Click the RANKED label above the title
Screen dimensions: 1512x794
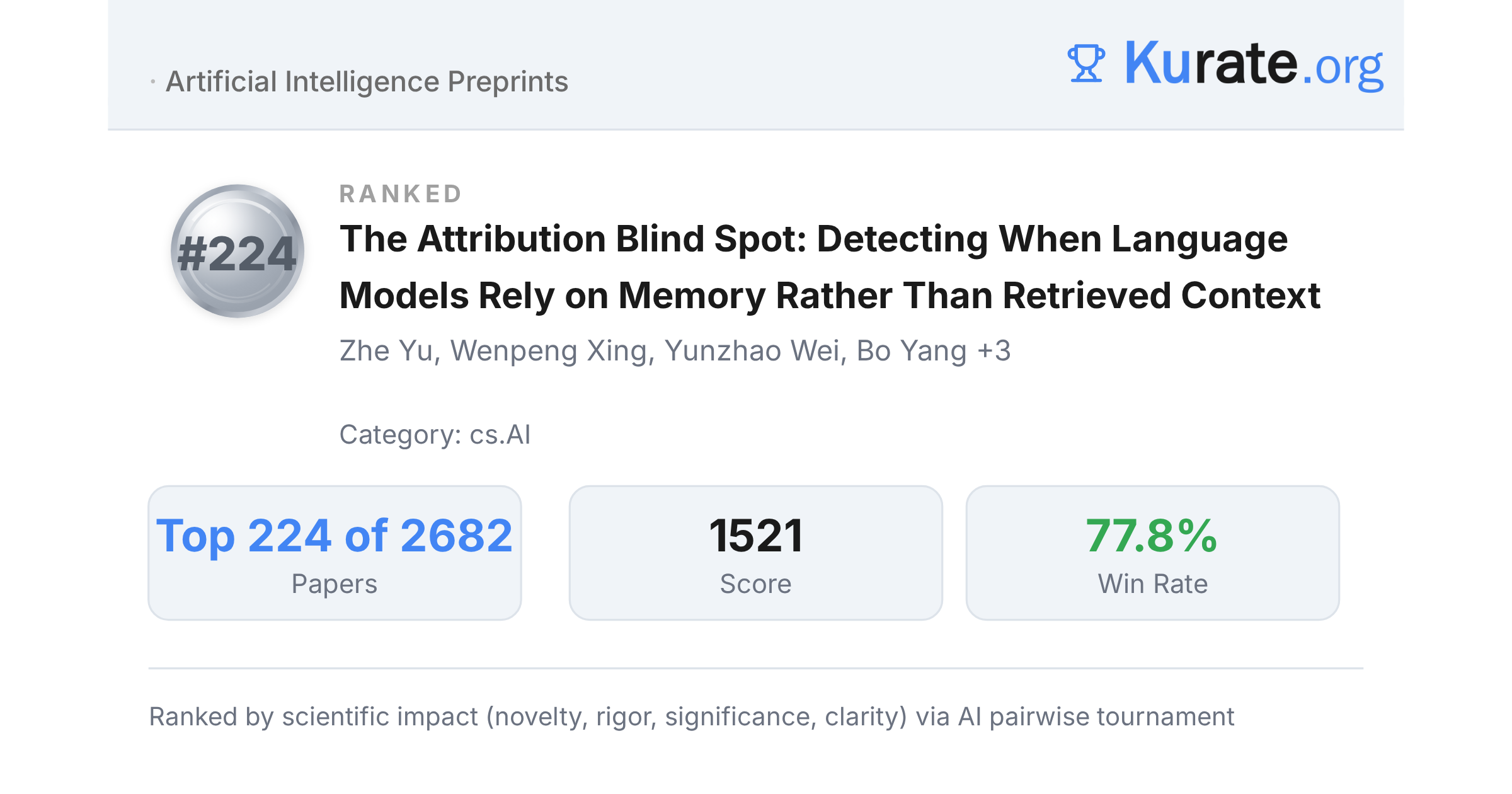[x=401, y=194]
